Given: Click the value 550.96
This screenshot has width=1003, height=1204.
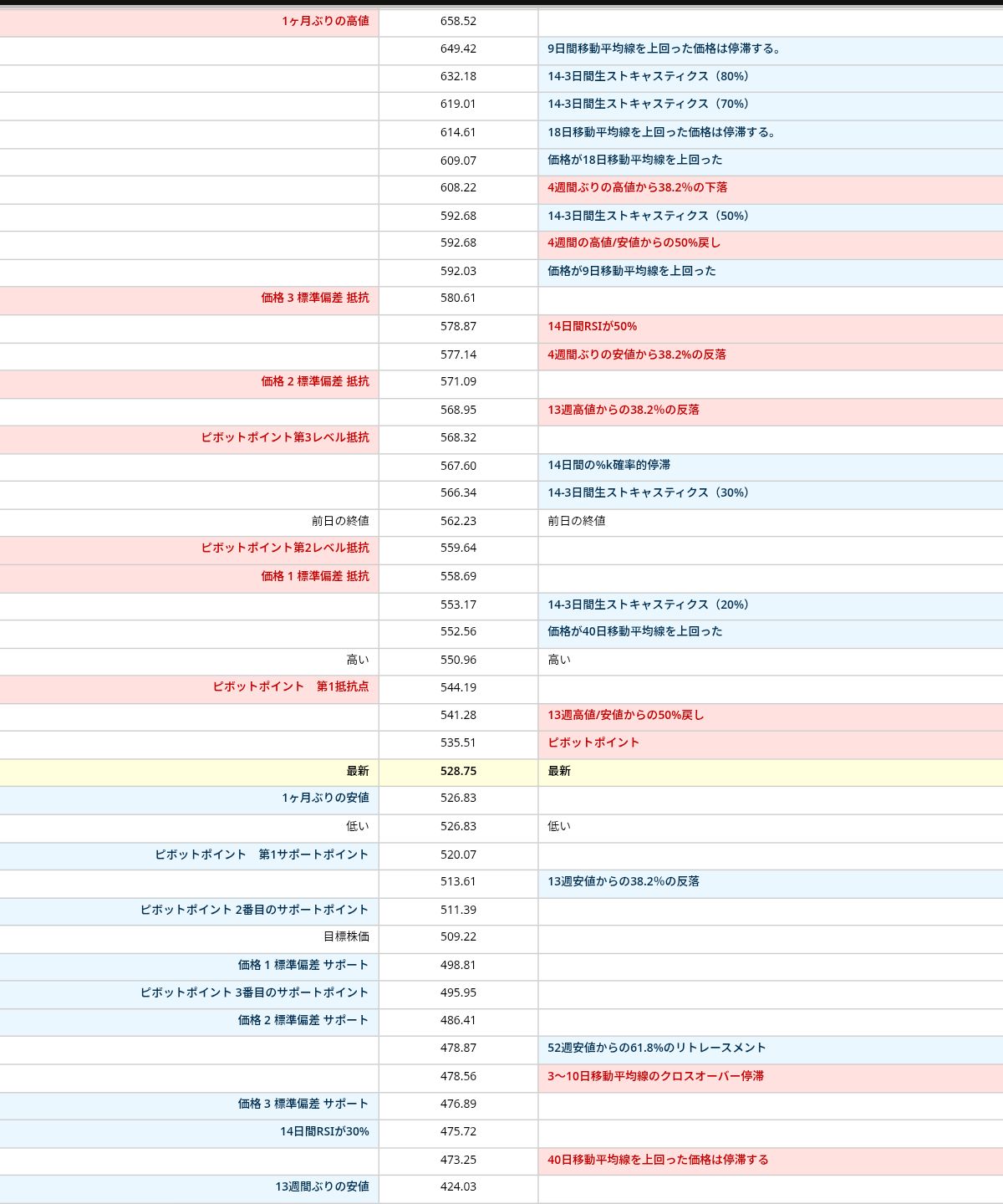Looking at the screenshot, I should point(458,660).
